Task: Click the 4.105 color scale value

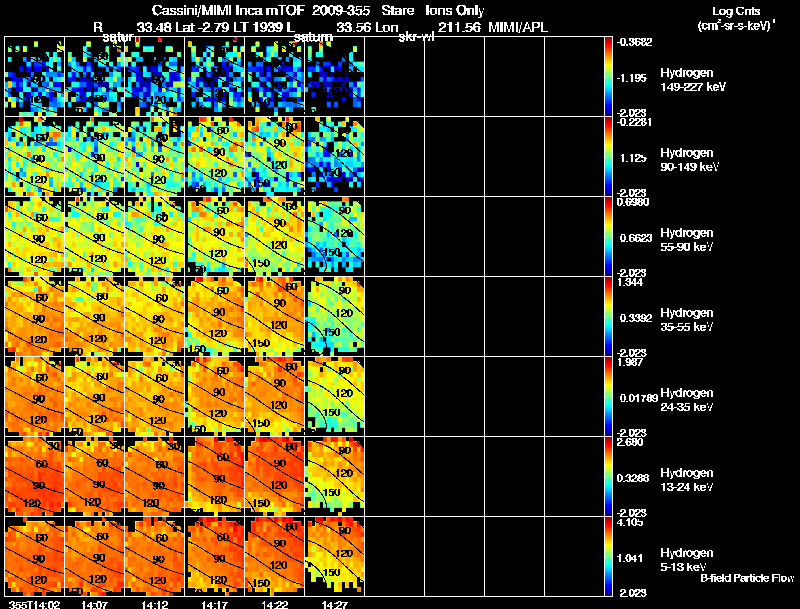Action: click(x=630, y=522)
